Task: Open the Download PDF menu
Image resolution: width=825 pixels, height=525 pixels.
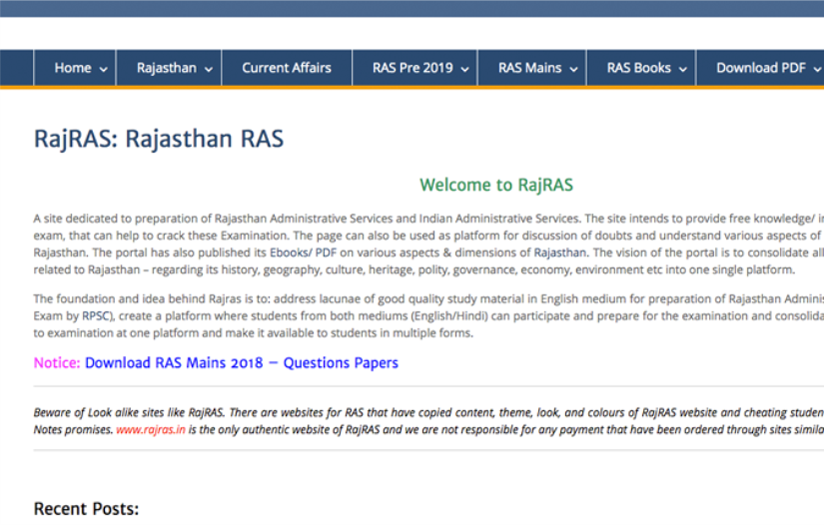Action: point(761,68)
